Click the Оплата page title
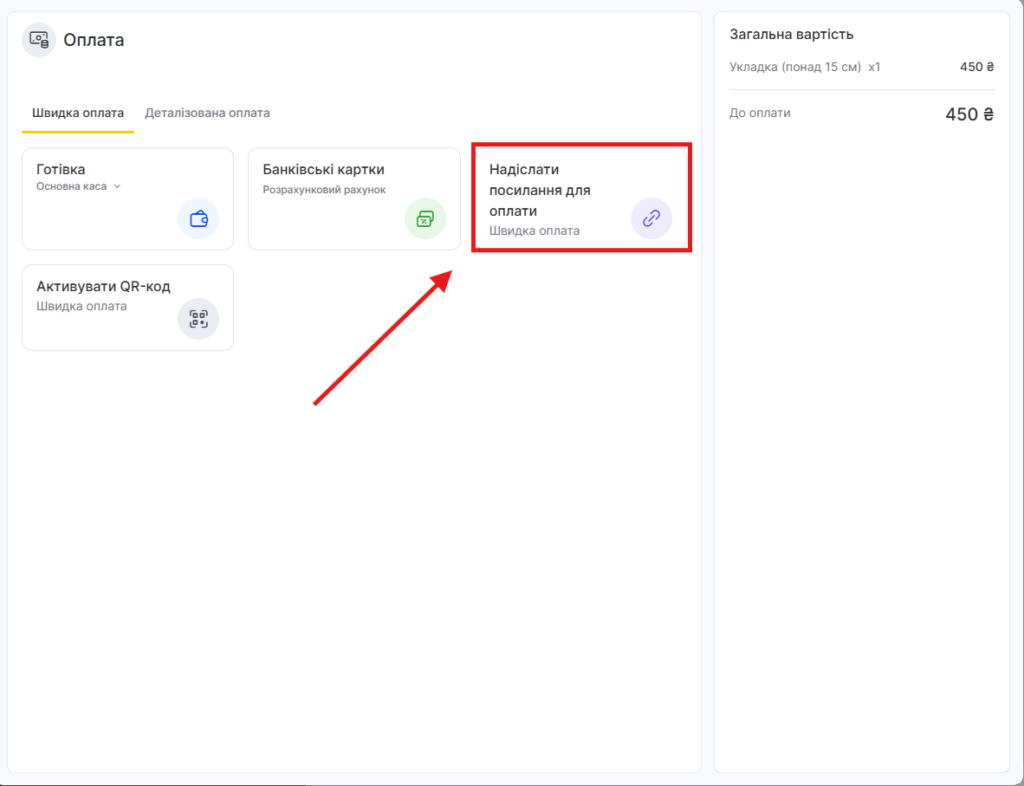 [93, 40]
